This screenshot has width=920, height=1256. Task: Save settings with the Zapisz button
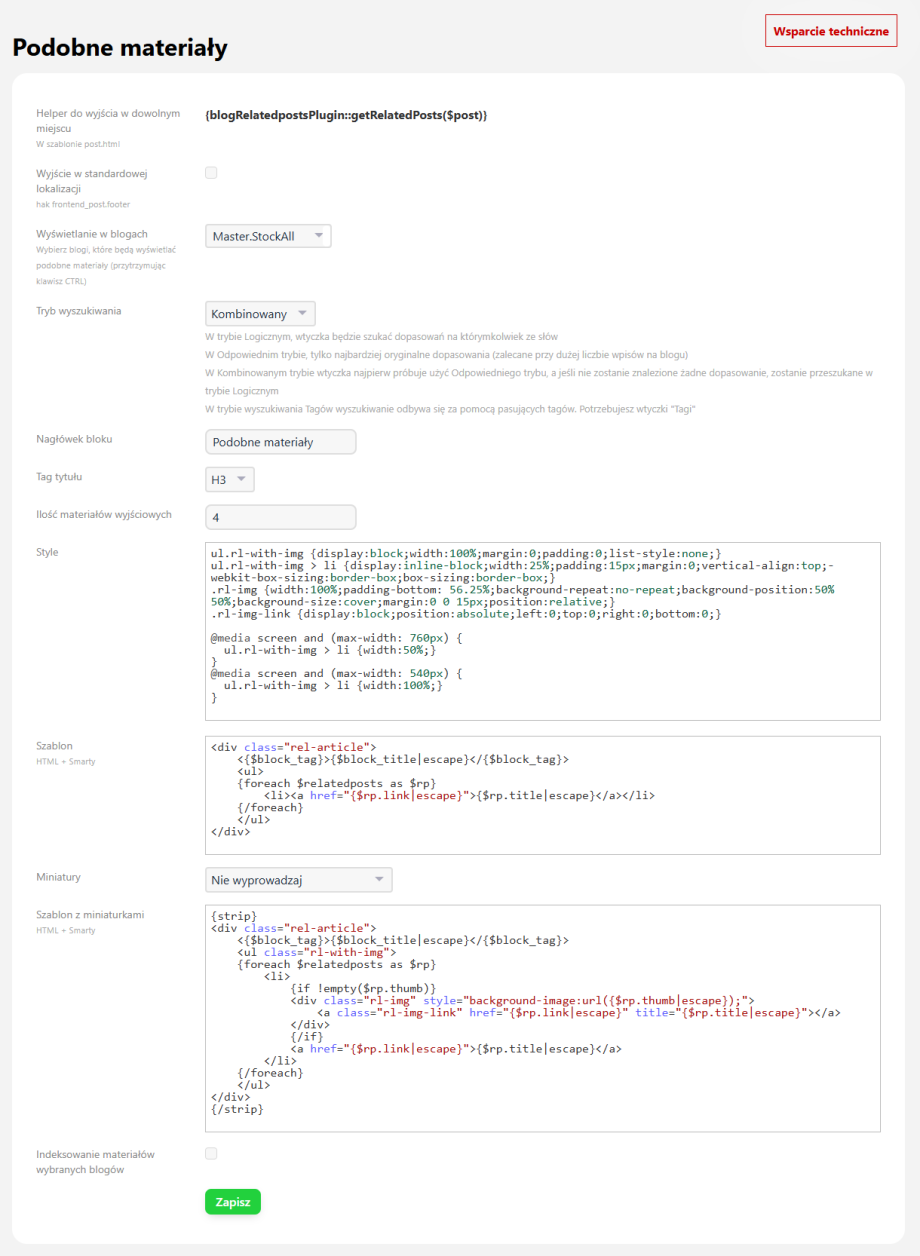point(232,1201)
